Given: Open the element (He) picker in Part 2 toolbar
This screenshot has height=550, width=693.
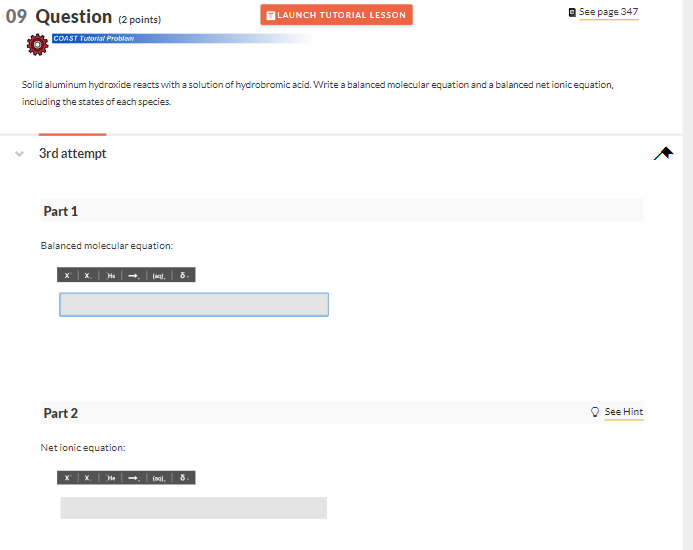Looking at the screenshot, I should click(x=110, y=477).
